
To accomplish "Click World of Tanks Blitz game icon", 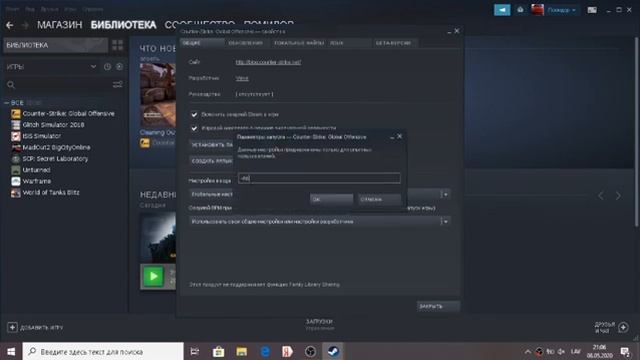I will point(16,193).
